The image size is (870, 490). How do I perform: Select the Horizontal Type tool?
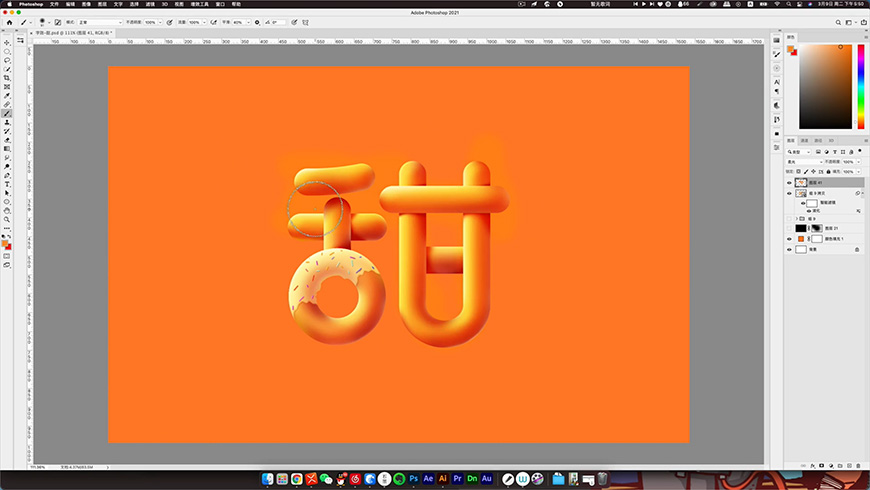pyautogui.click(x=7, y=184)
